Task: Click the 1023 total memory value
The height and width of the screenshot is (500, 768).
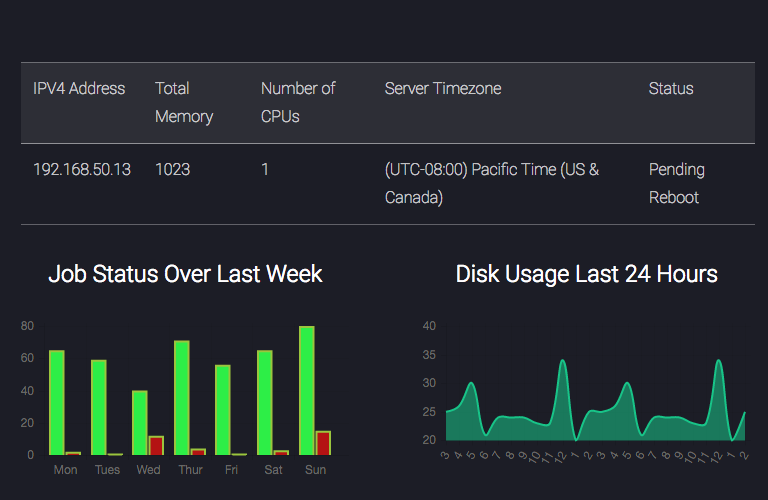Action: coord(172,169)
